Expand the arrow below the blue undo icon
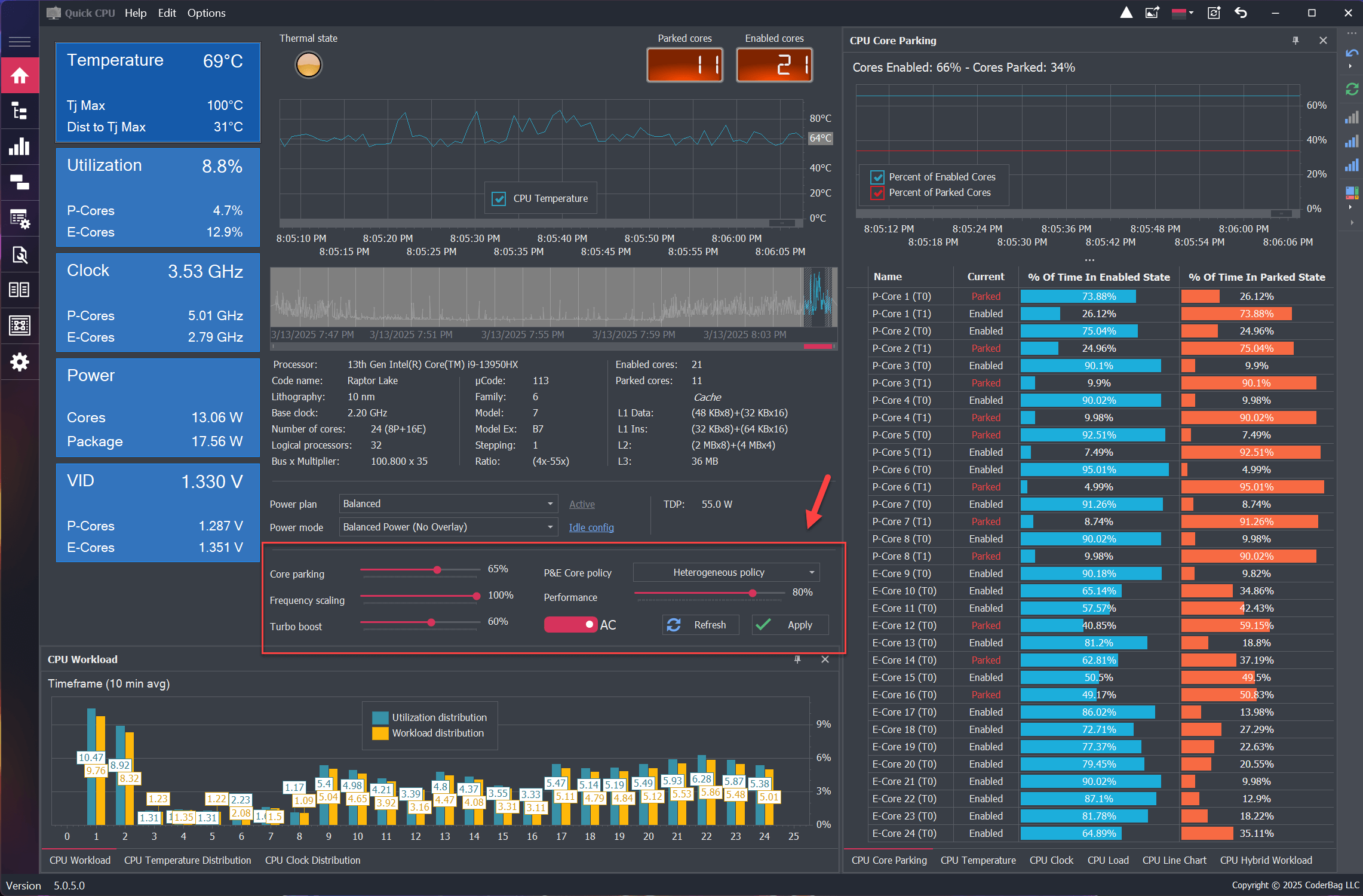The height and width of the screenshot is (896, 1363). coord(1350,66)
